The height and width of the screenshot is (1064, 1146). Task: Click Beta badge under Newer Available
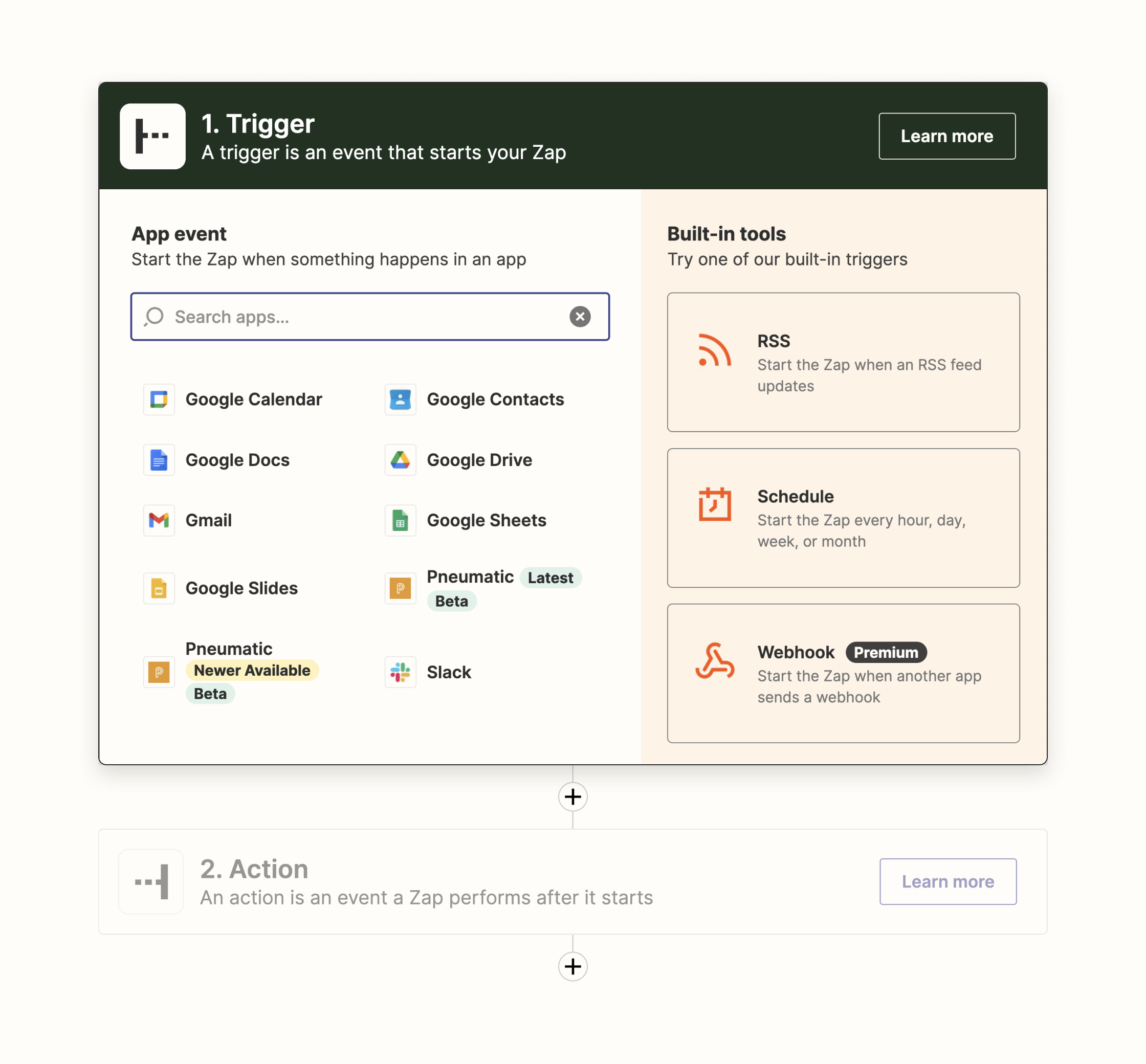(210, 694)
